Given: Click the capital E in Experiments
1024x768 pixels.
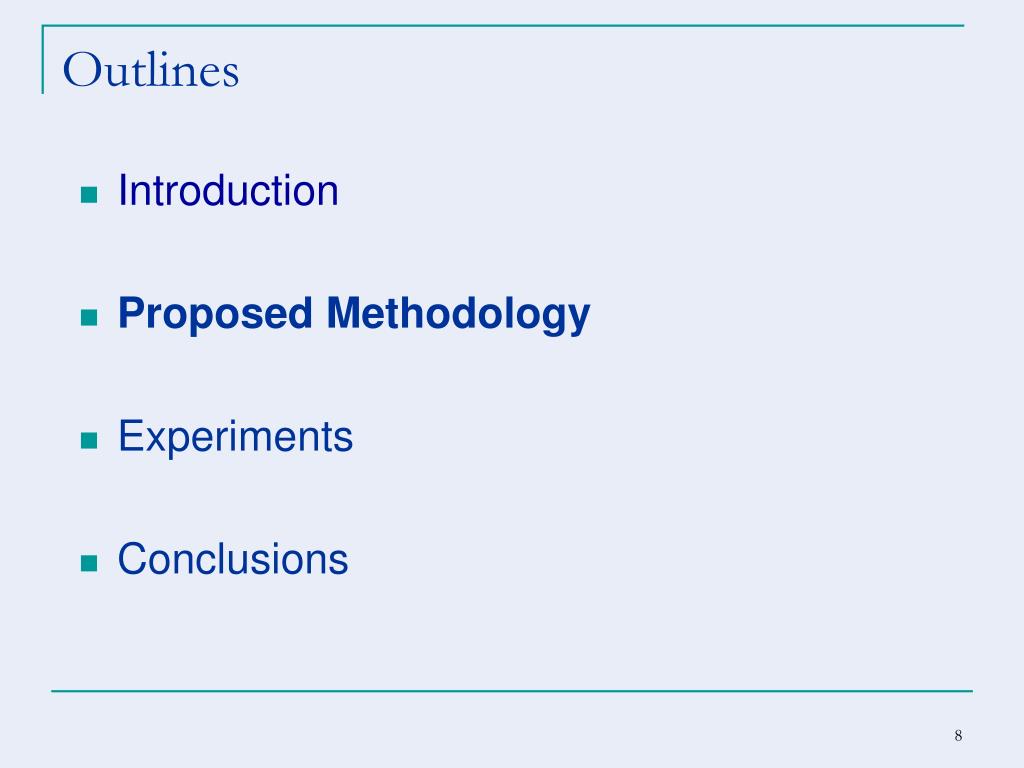Looking at the screenshot, I should [129, 436].
